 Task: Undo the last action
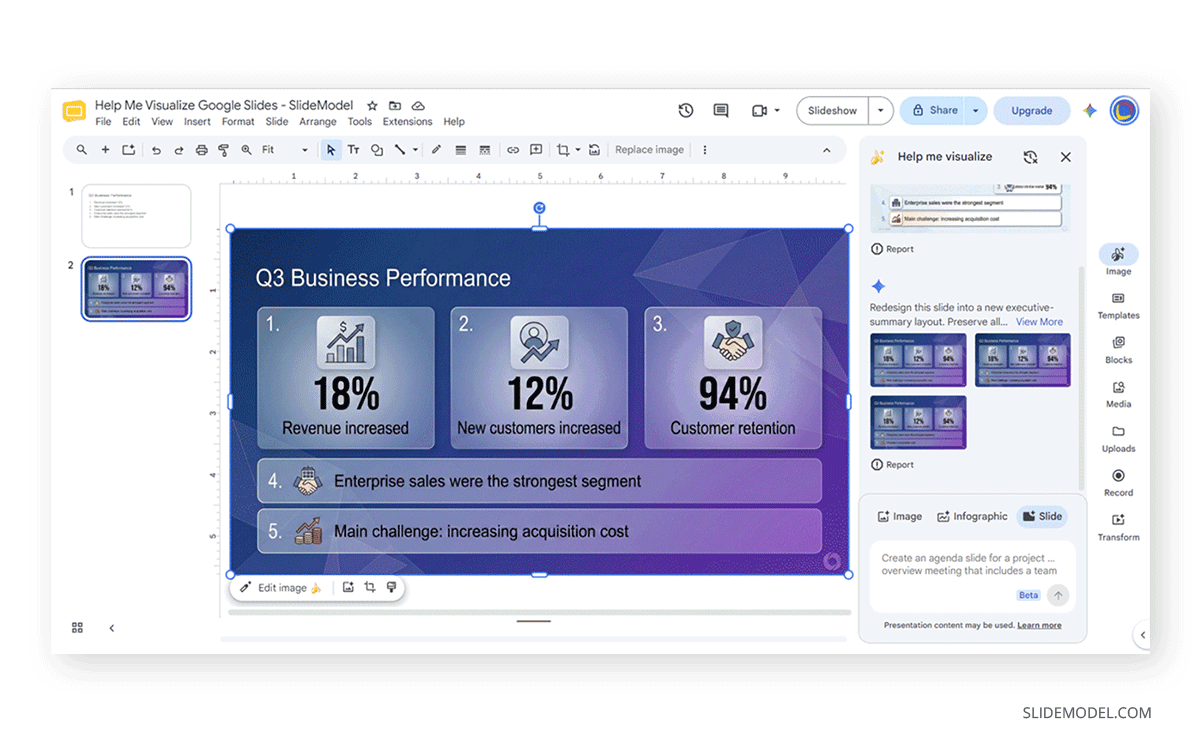tap(156, 150)
